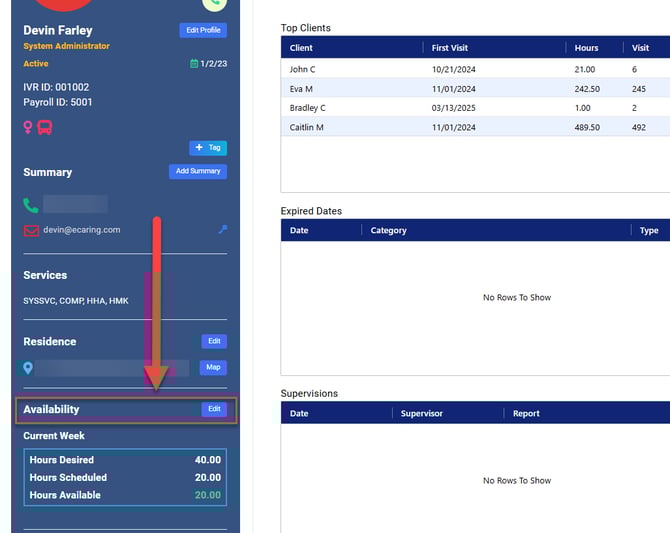Click the Edit Profile button
This screenshot has width=670, height=533.
pyautogui.click(x=203, y=30)
